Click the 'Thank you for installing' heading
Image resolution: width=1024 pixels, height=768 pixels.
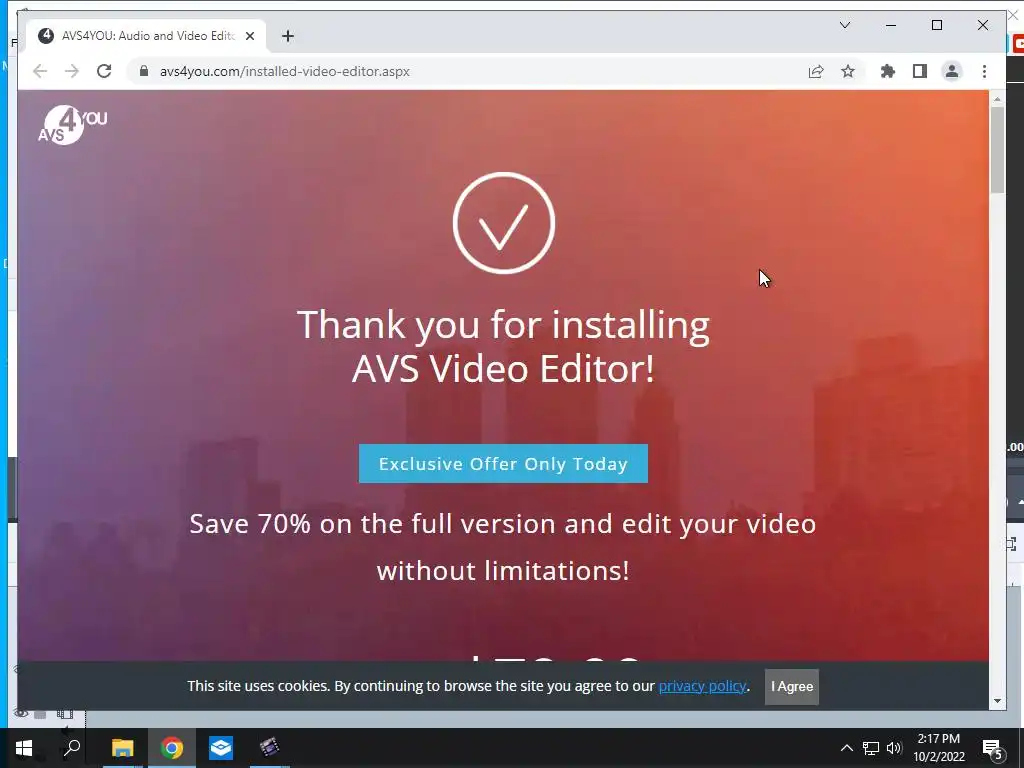pyautogui.click(x=503, y=346)
